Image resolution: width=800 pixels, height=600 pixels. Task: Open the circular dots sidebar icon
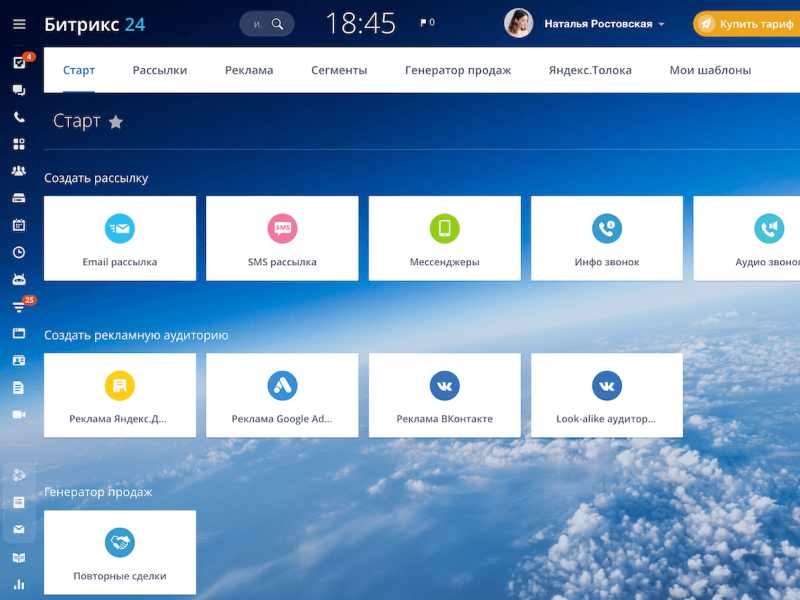tap(19, 475)
